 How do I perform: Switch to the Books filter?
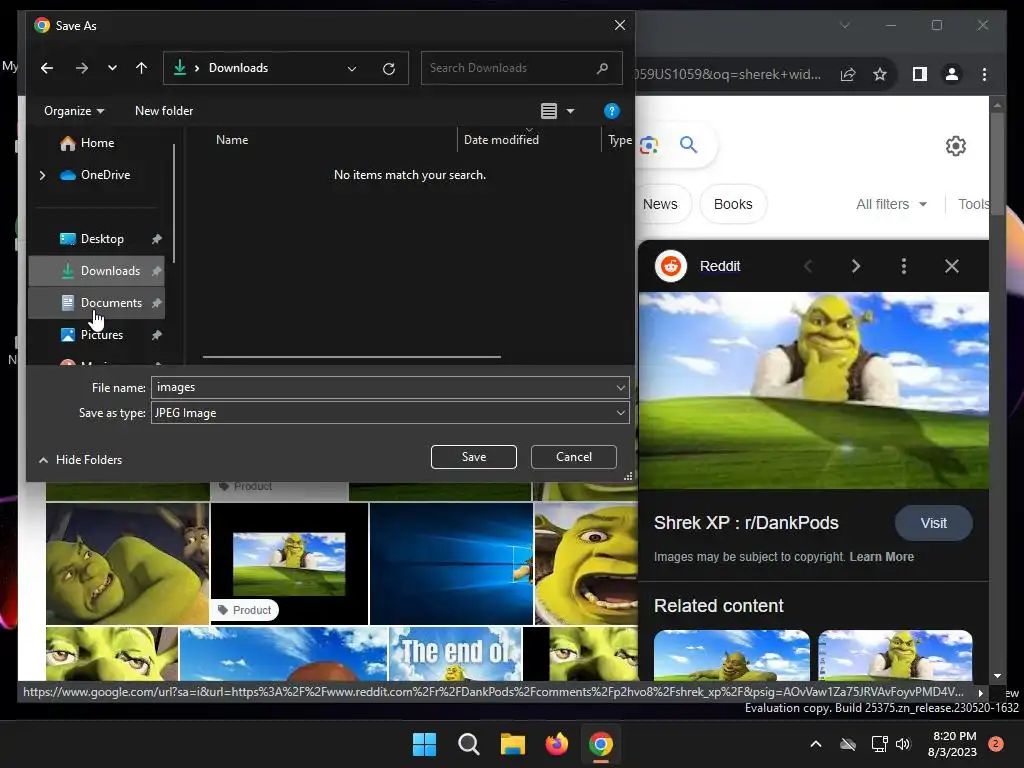pos(733,204)
